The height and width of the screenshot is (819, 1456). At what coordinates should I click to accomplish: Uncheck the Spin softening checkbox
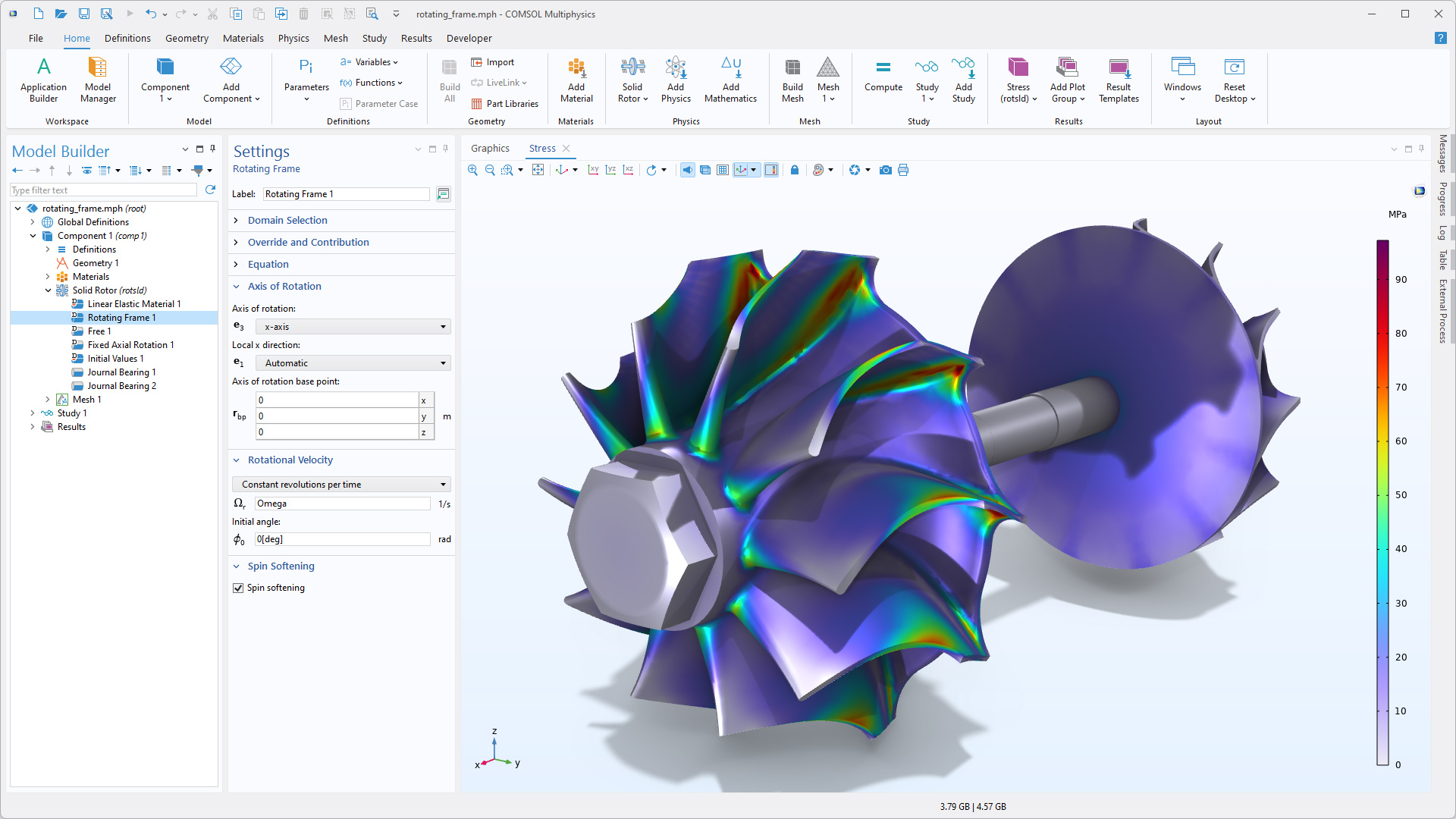238,588
